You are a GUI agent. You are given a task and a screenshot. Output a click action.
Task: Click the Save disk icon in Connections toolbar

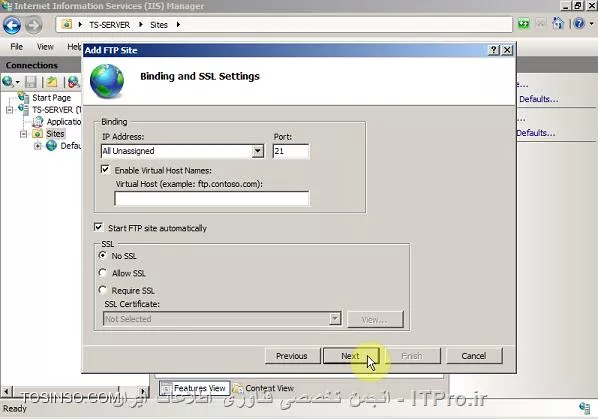click(31, 82)
